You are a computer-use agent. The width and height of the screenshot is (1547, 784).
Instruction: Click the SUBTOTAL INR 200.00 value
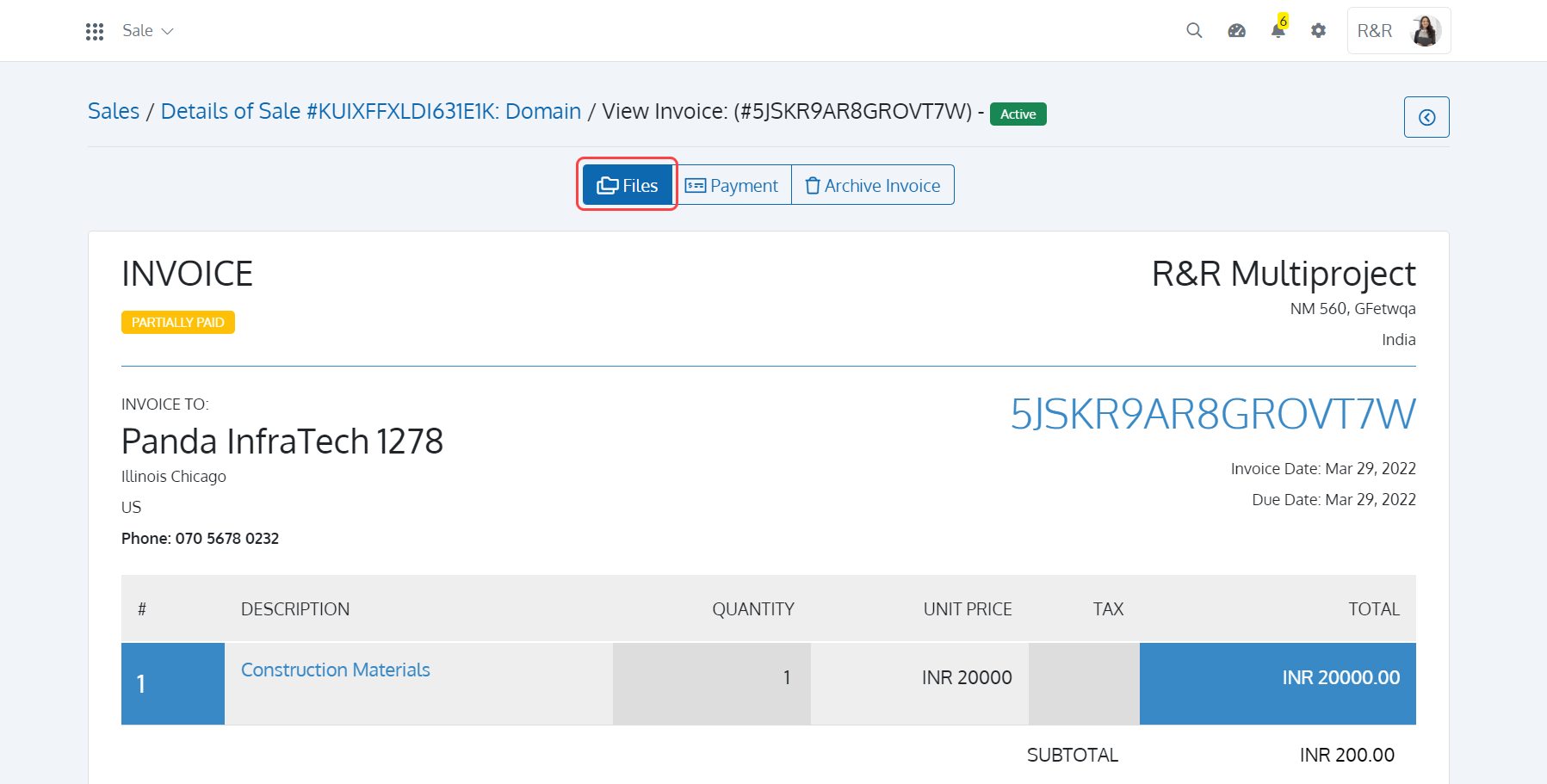pyautogui.click(x=1347, y=755)
